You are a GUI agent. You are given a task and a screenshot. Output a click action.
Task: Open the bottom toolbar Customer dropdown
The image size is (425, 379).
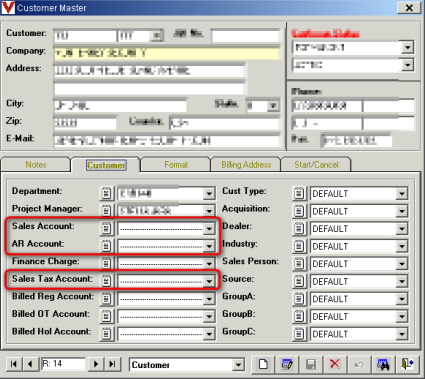[x=238, y=365]
